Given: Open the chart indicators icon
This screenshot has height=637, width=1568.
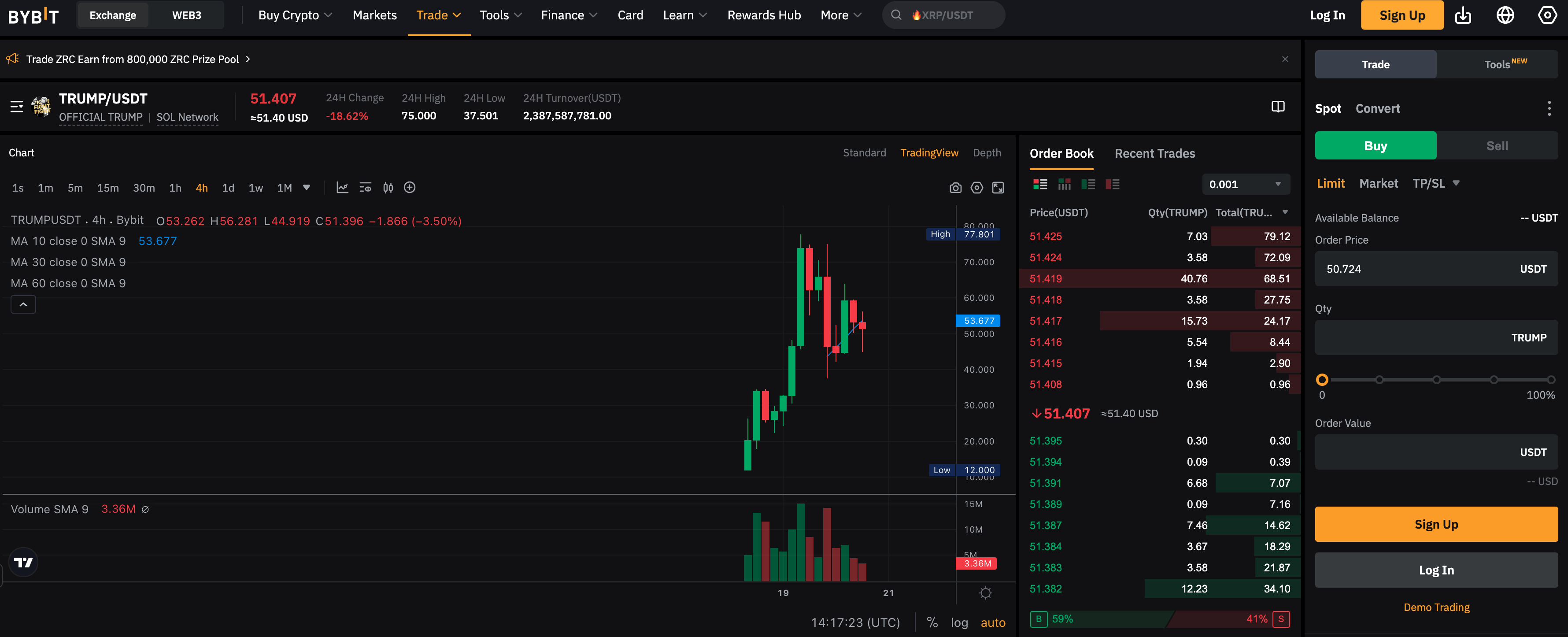Looking at the screenshot, I should (x=342, y=188).
